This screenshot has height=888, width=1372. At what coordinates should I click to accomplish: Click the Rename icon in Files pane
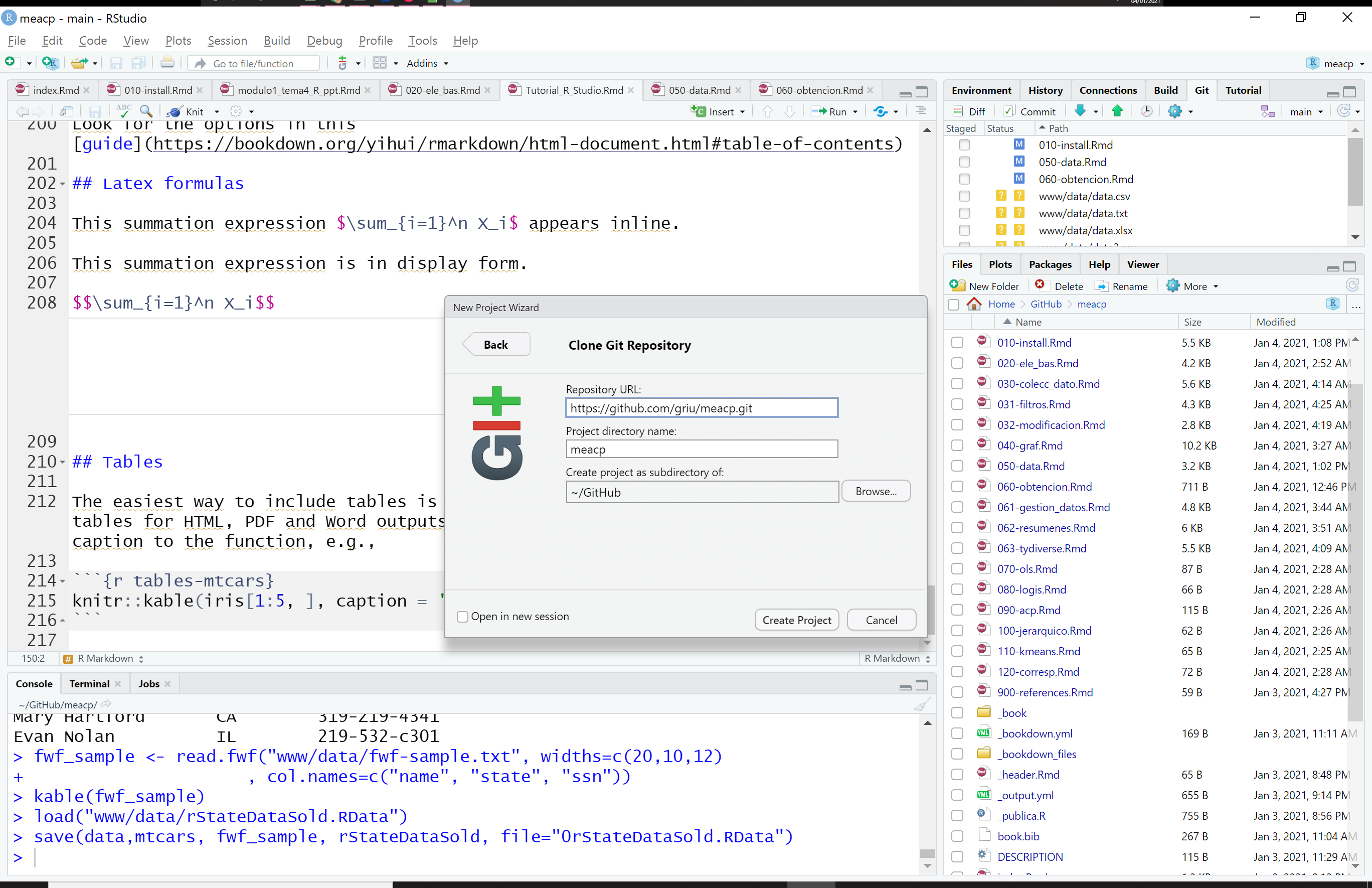(x=1101, y=286)
